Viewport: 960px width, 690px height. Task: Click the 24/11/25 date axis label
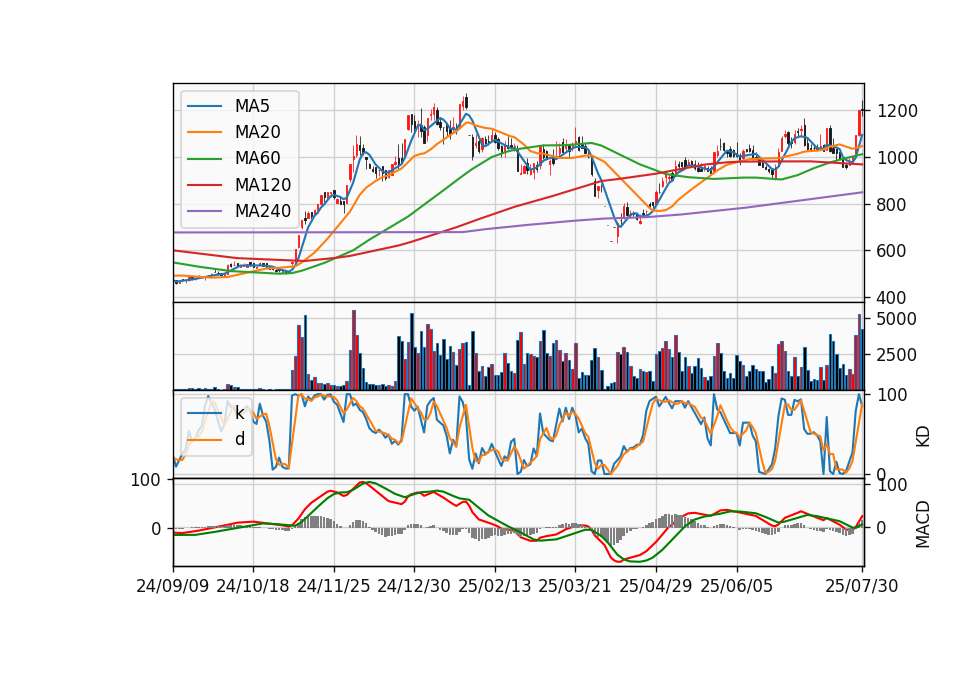334,586
